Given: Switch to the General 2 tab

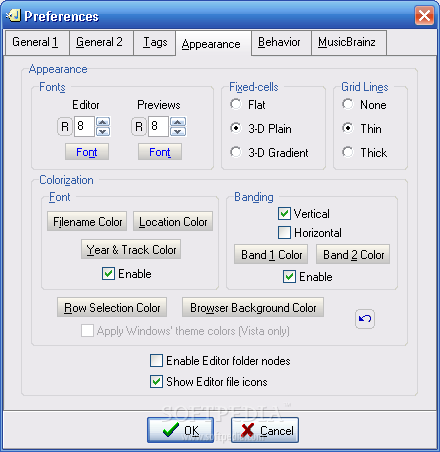Looking at the screenshot, I should point(101,43).
